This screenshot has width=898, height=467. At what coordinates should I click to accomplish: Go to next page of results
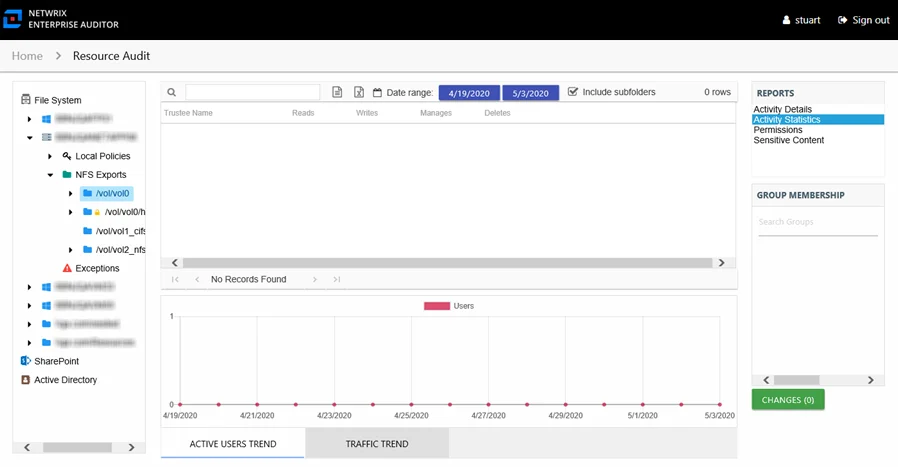(x=314, y=279)
